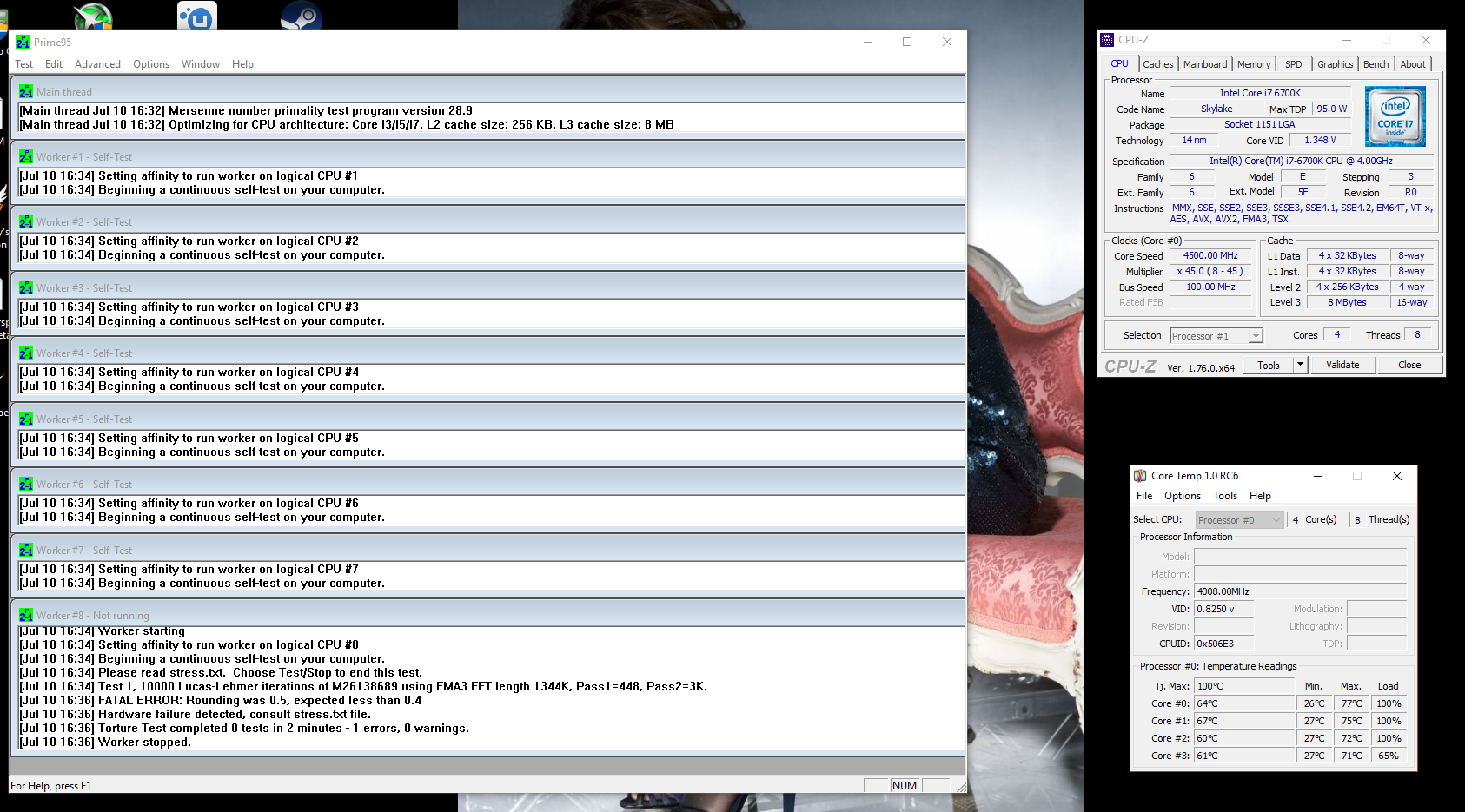Open the File menu in Core Temp
Screen dimensions: 1465x812
[1144, 496]
